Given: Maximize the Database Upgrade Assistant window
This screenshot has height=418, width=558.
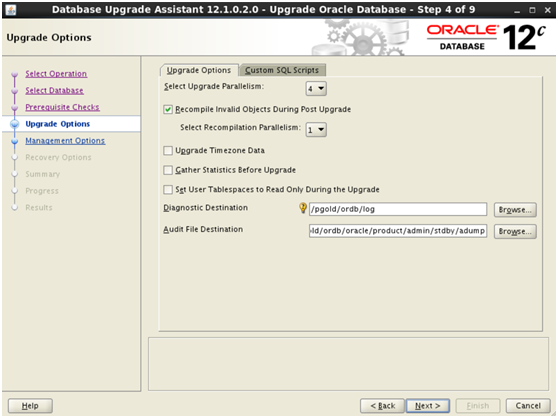Looking at the screenshot, I should pyautogui.click(x=532, y=10).
